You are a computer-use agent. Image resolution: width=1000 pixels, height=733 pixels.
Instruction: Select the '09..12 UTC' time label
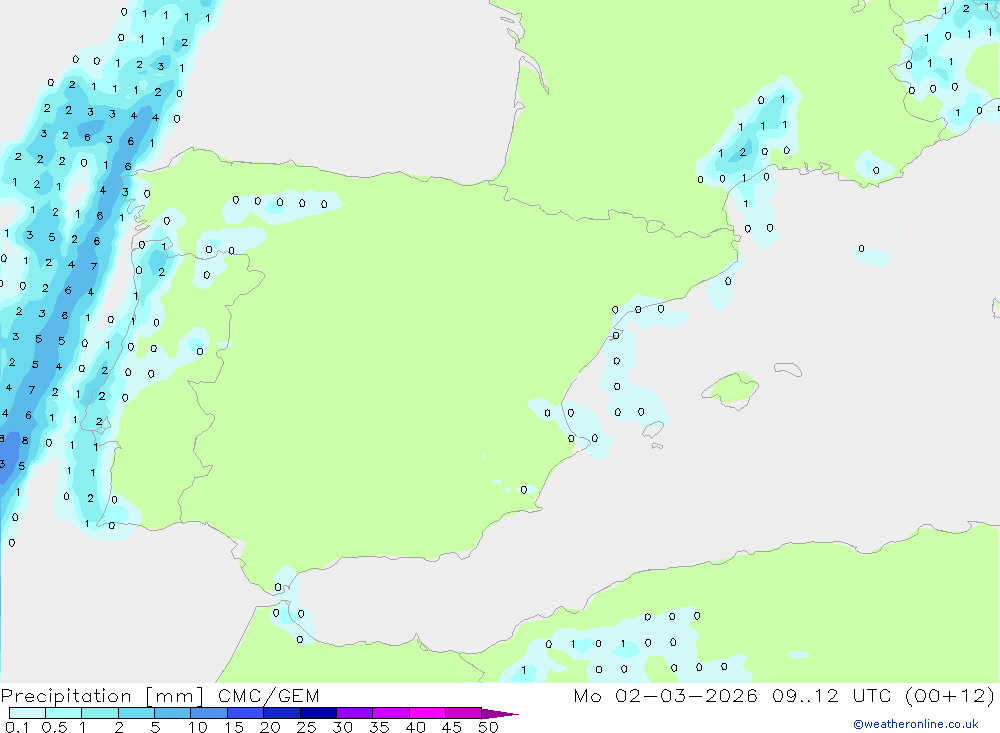point(831,695)
